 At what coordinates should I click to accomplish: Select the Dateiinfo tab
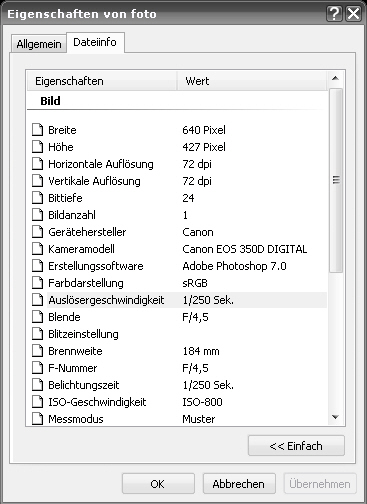95,42
